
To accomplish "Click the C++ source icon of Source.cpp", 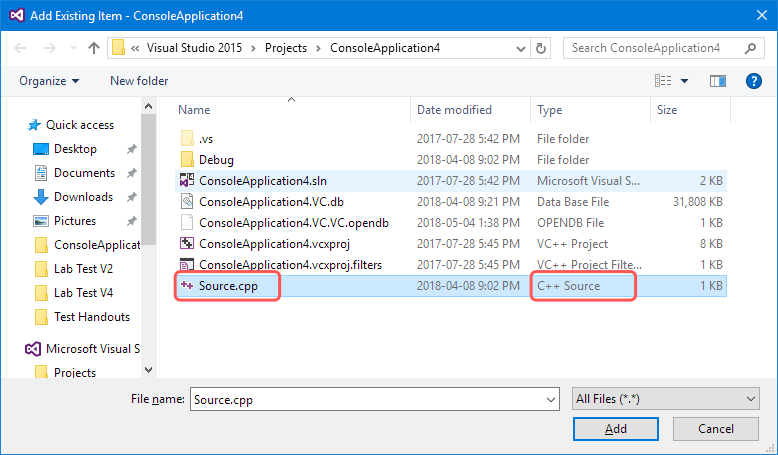I will [x=187, y=285].
